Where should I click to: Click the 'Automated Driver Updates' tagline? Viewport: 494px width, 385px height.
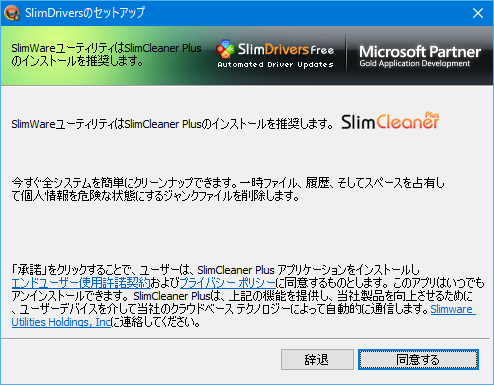(x=275, y=65)
